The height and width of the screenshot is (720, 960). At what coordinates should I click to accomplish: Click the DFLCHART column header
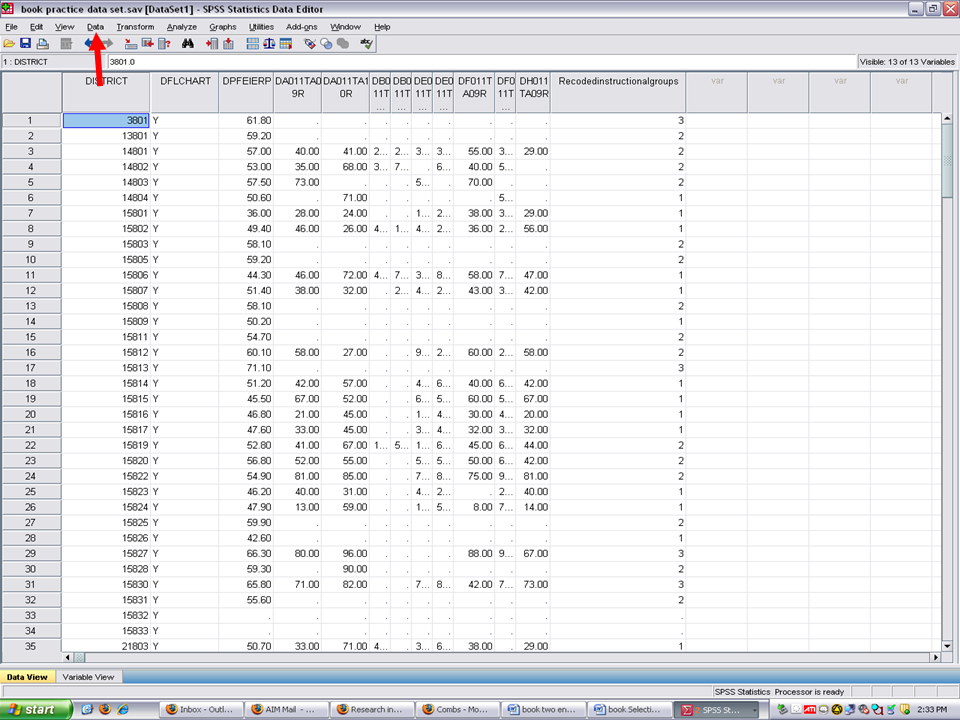click(183, 81)
